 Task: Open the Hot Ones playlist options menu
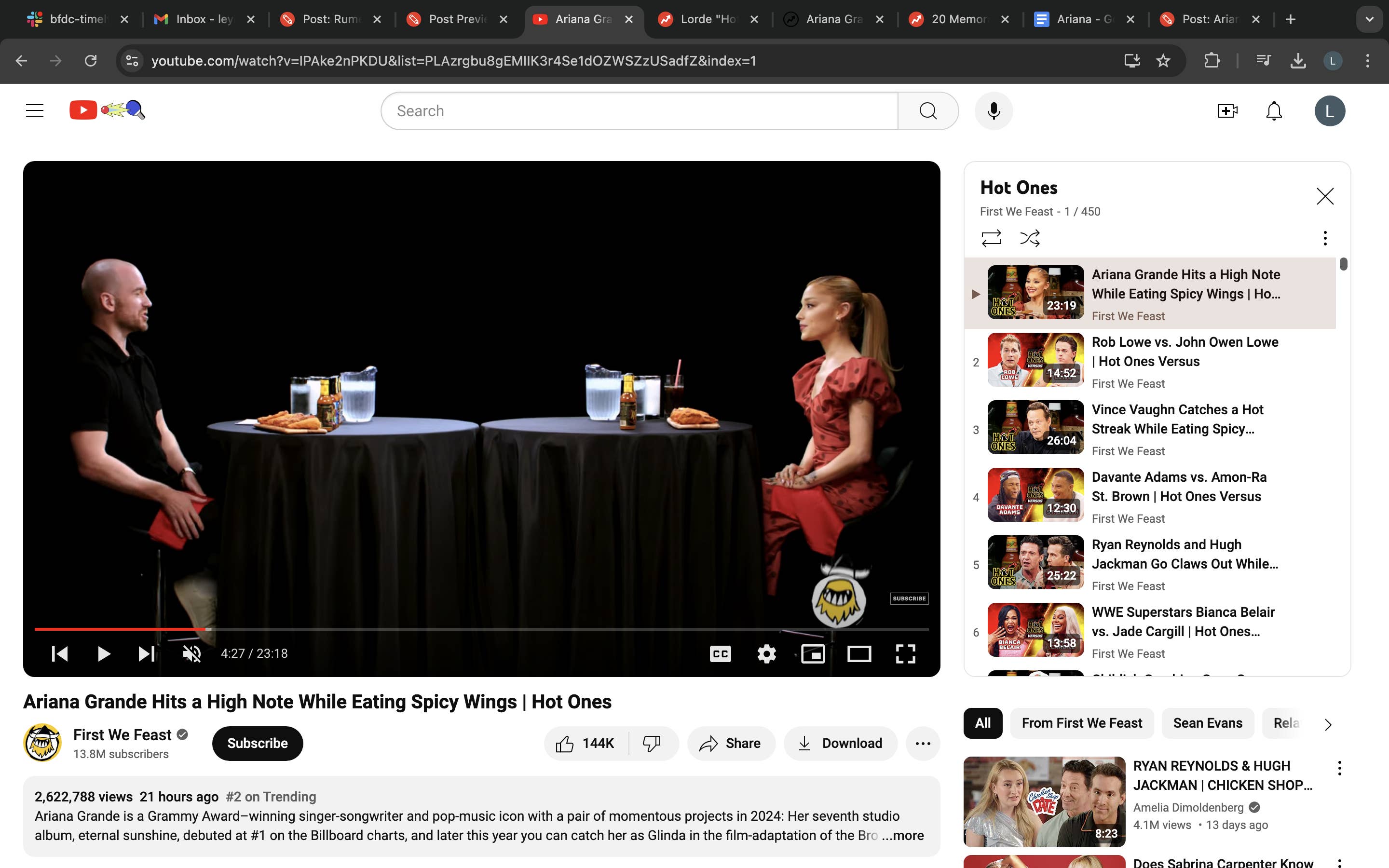click(x=1325, y=238)
